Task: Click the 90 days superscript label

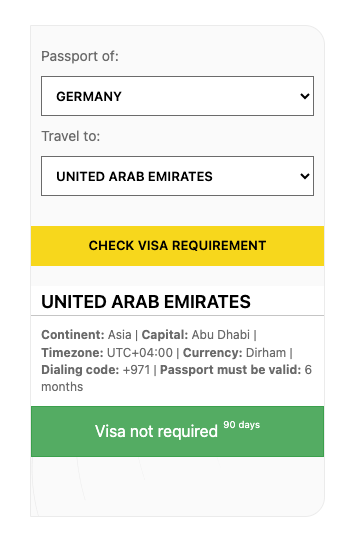Action: (242, 425)
